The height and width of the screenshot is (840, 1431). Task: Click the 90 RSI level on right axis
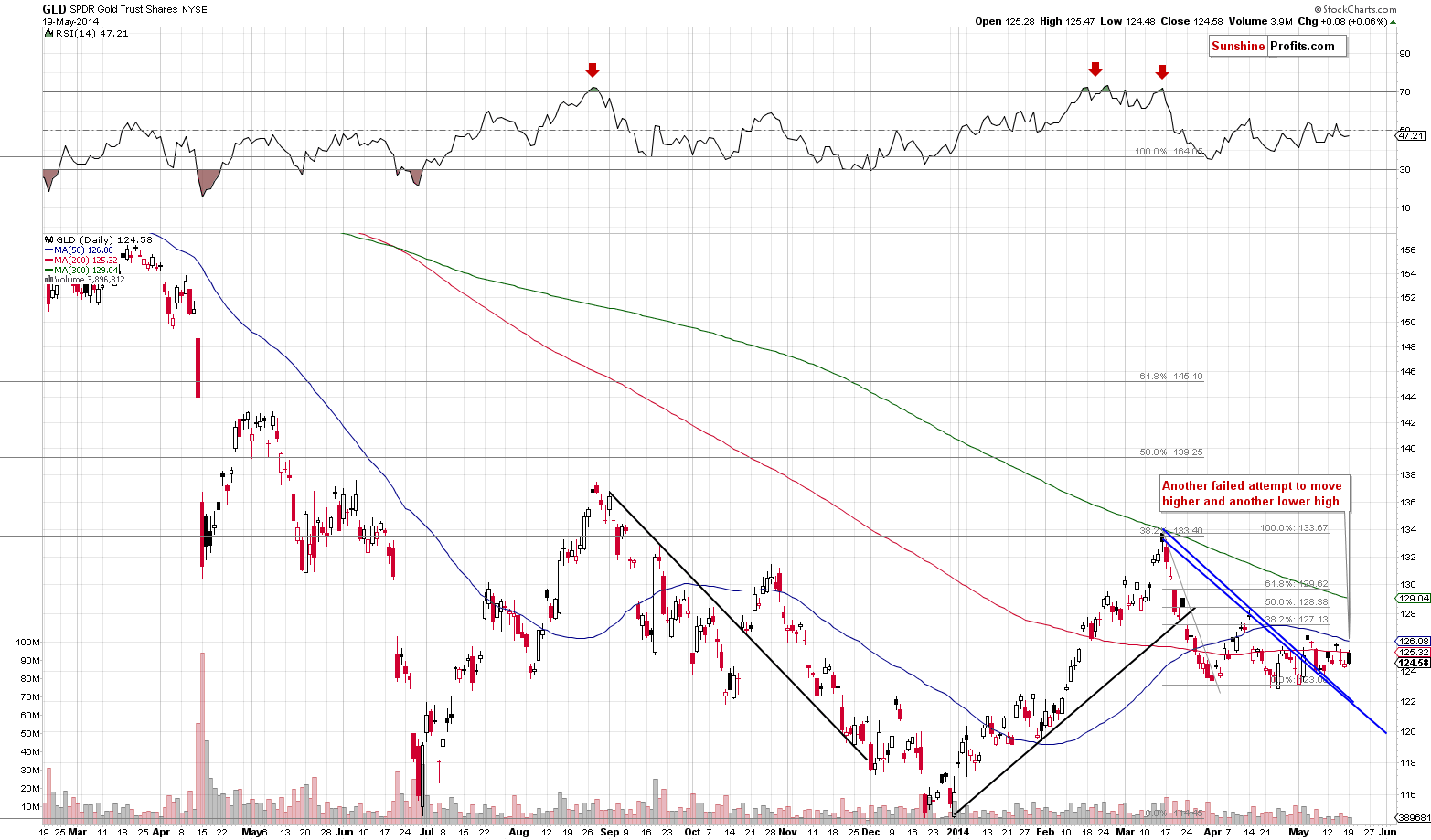pos(1405,53)
